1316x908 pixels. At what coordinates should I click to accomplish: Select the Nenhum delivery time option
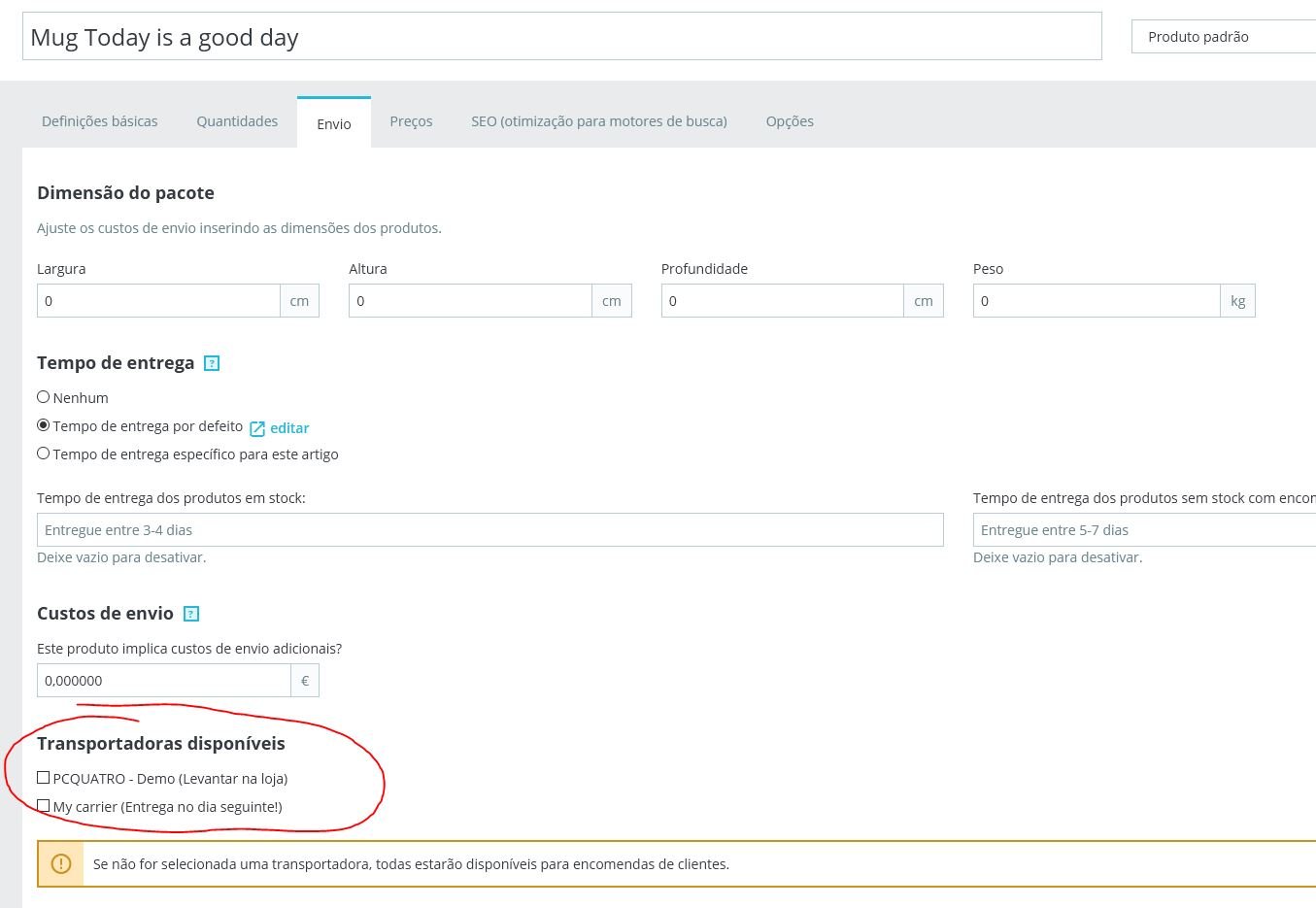(x=44, y=397)
